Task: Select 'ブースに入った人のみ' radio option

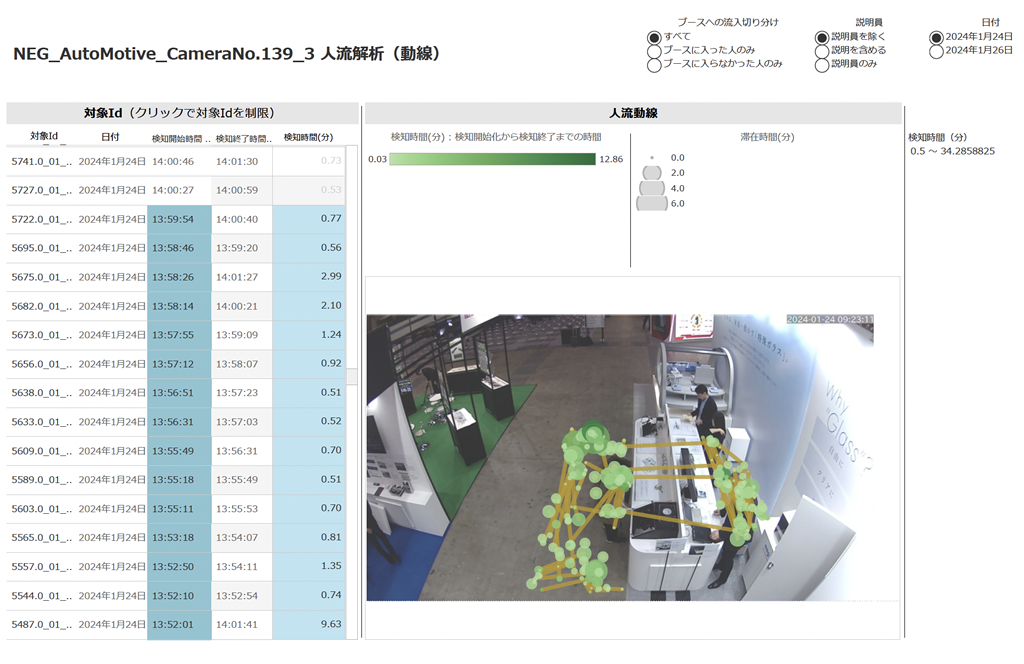Action: click(x=655, y=51)
